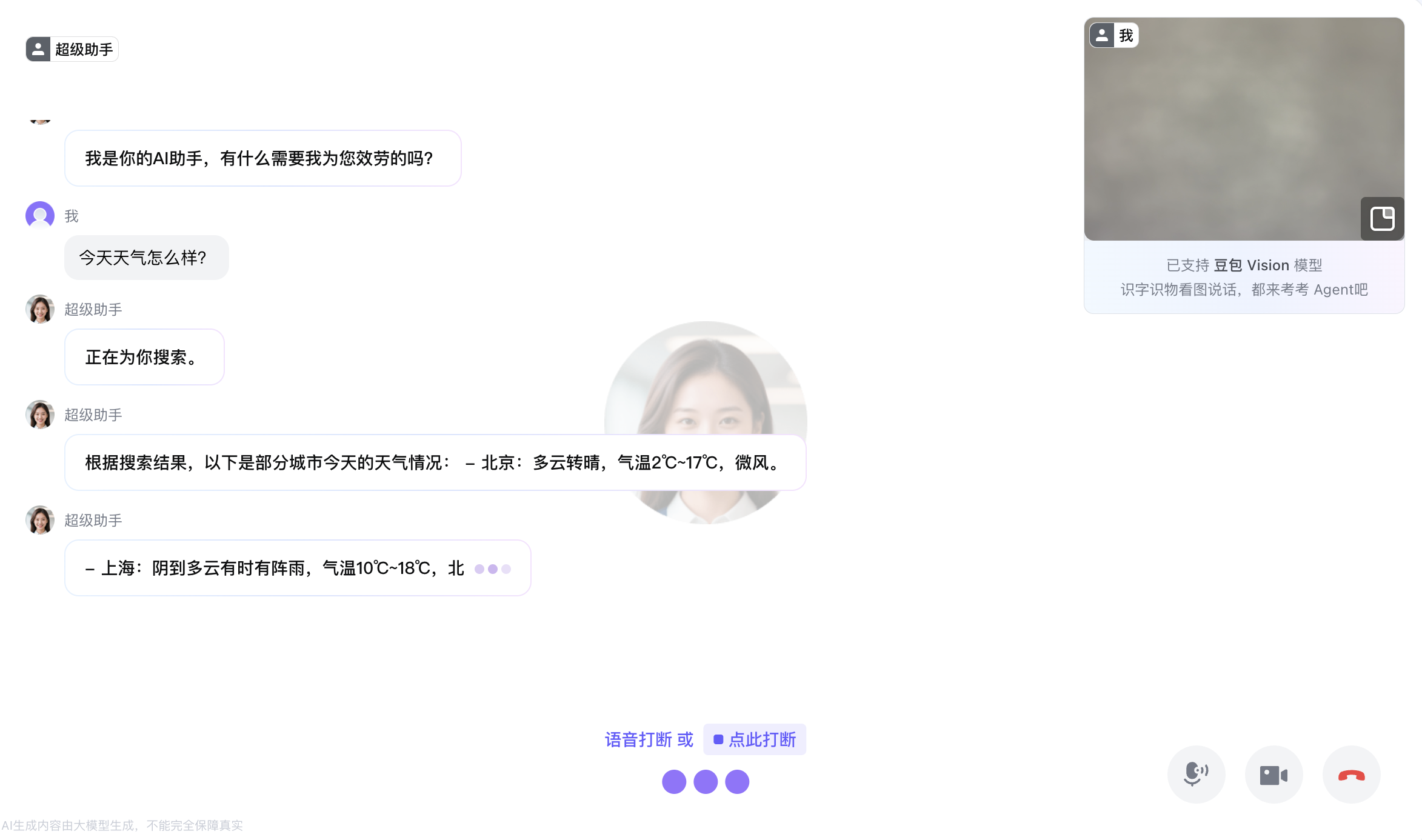Click the purple user avatar labeled 我
The image size is (1422, 840).
point(40,216)
